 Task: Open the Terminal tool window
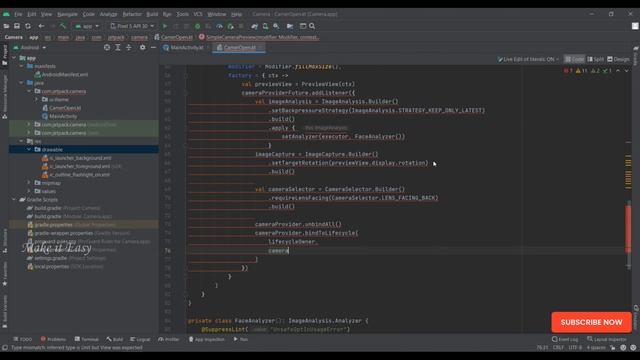[87, 339]
